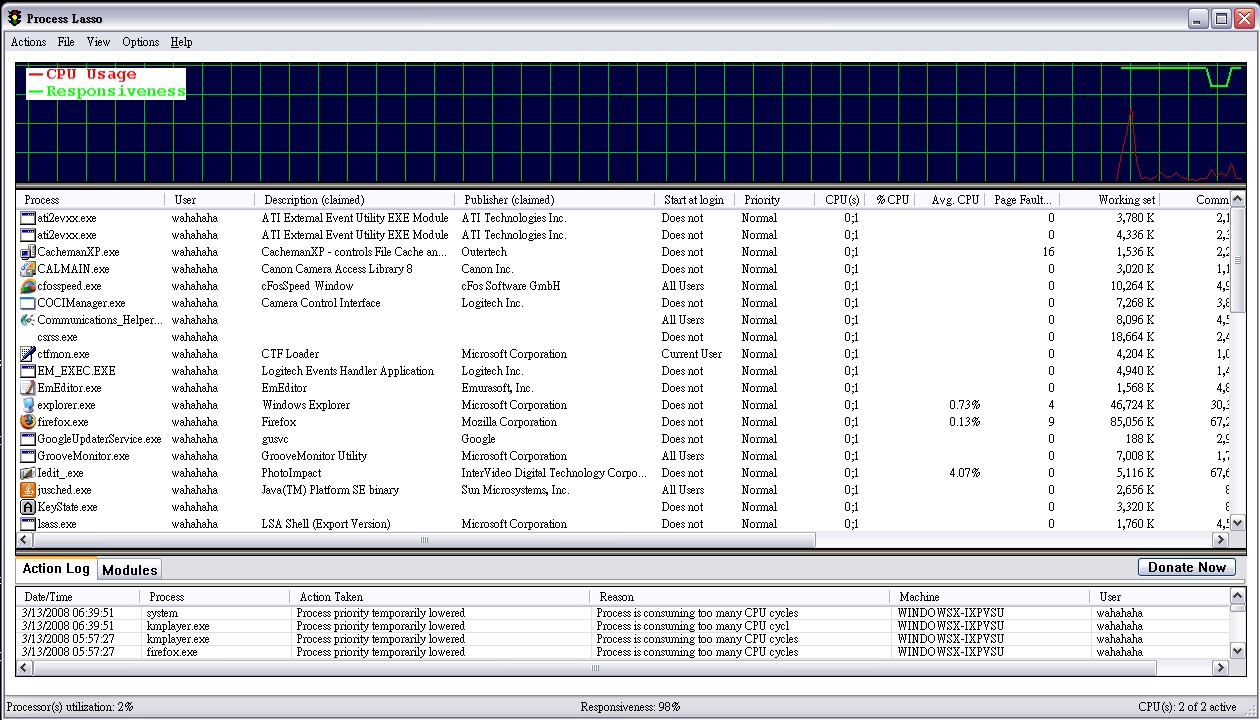1260x720 pixels.
Task: Click the CALMAIN.exe process icon
Action: (28, 269)
